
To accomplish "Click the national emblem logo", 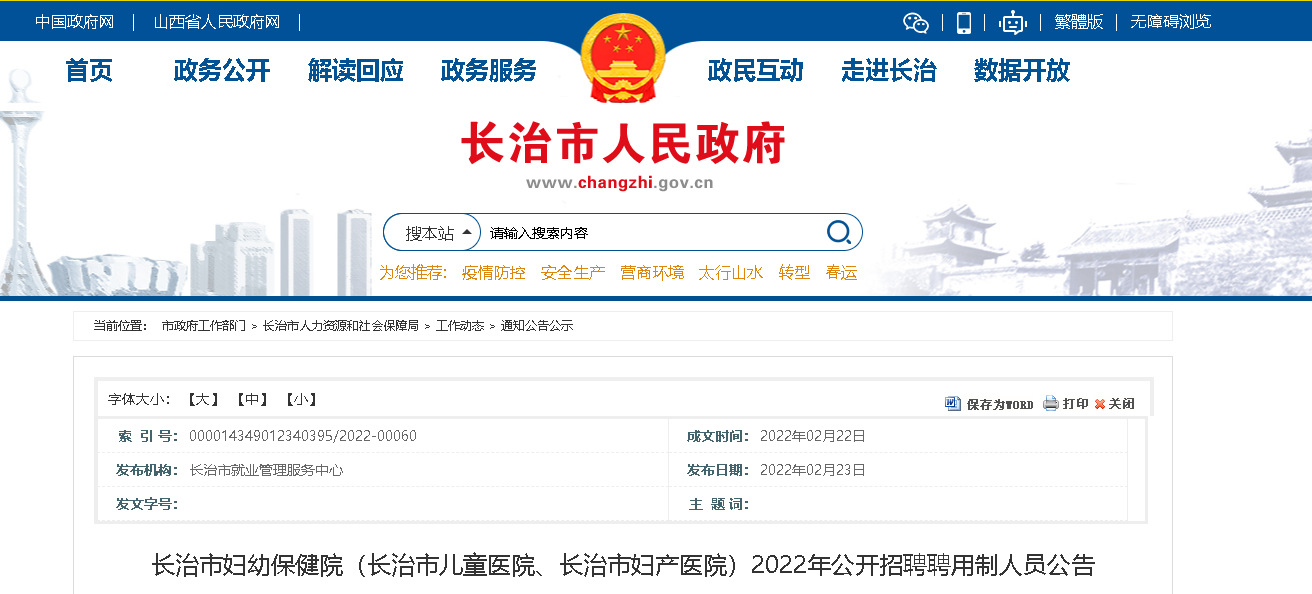I will [622, 58].
